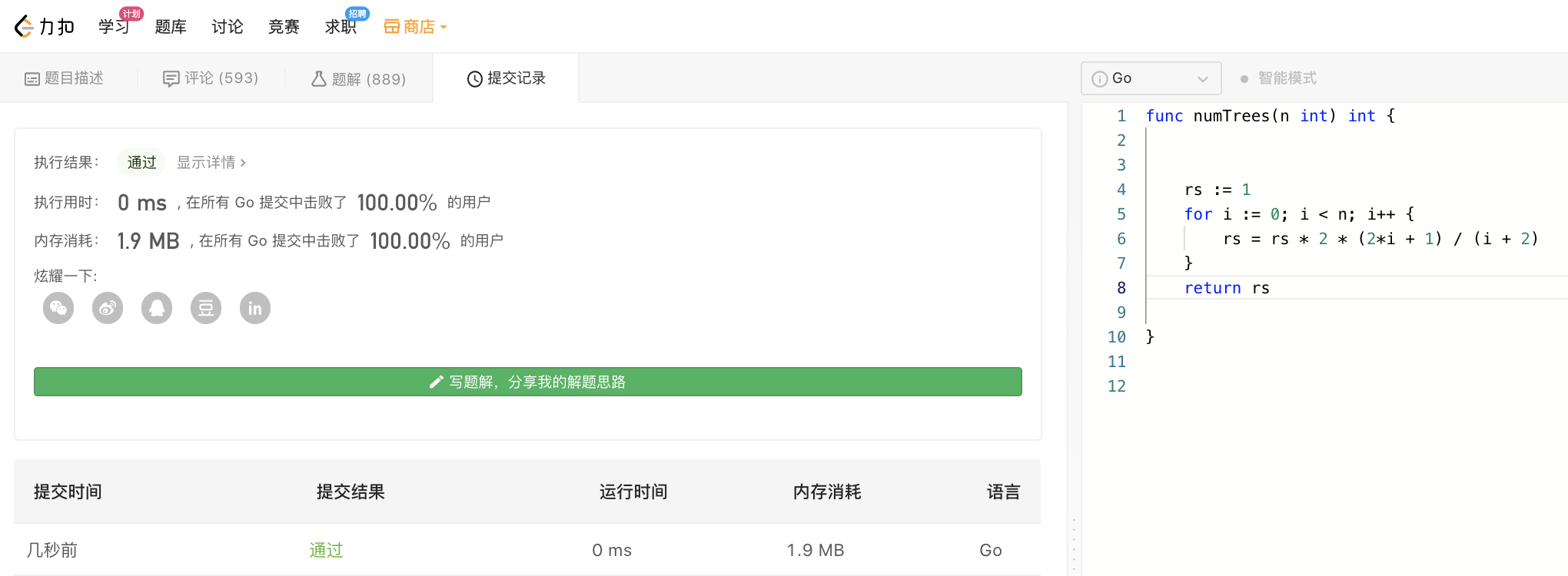Click the green 写题解 button
The height and width of the screenshot is (576, 1568).
pyautogui.click(x=527, y=382)
